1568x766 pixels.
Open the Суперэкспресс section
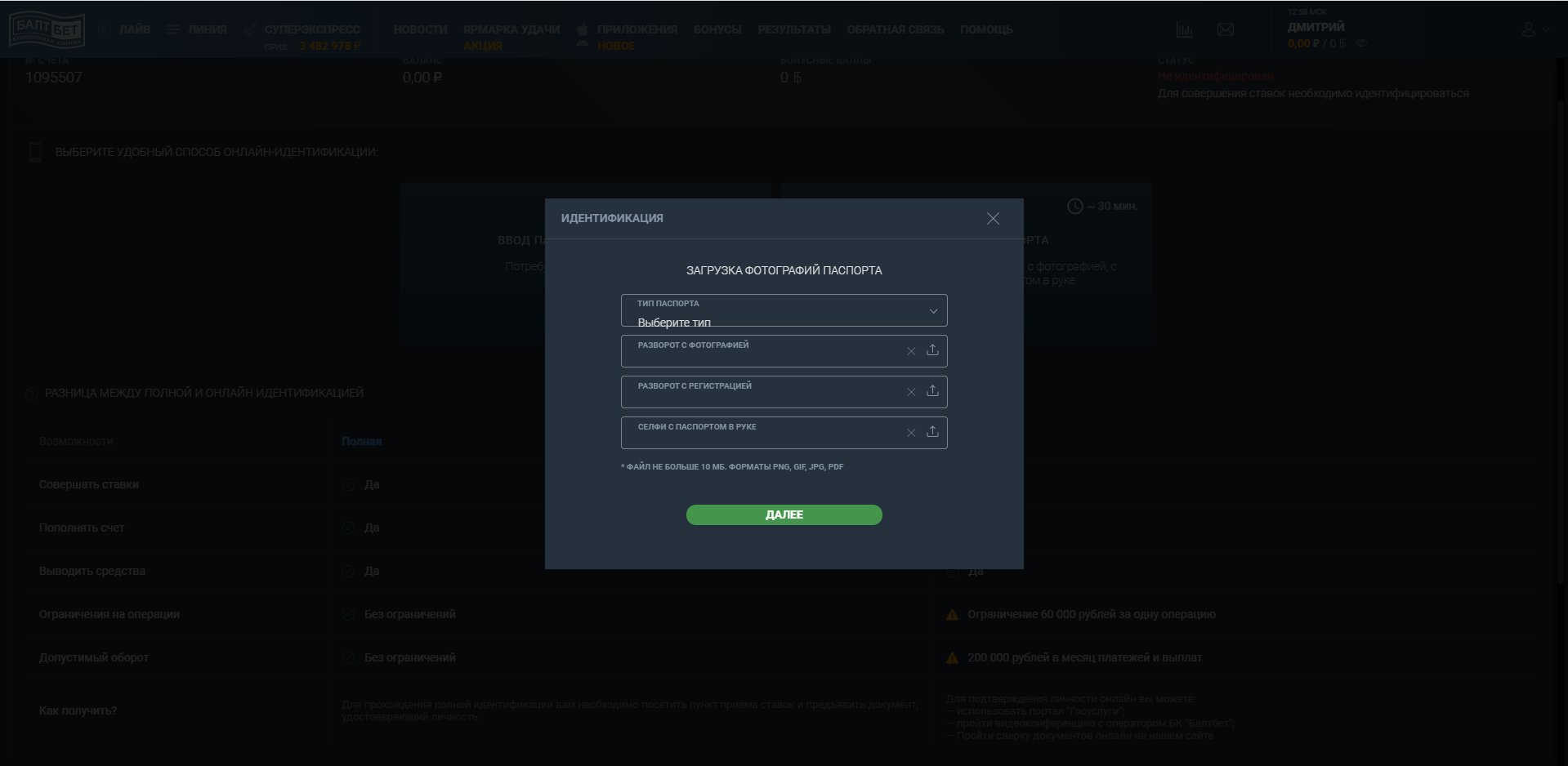(x=312, y=29)
